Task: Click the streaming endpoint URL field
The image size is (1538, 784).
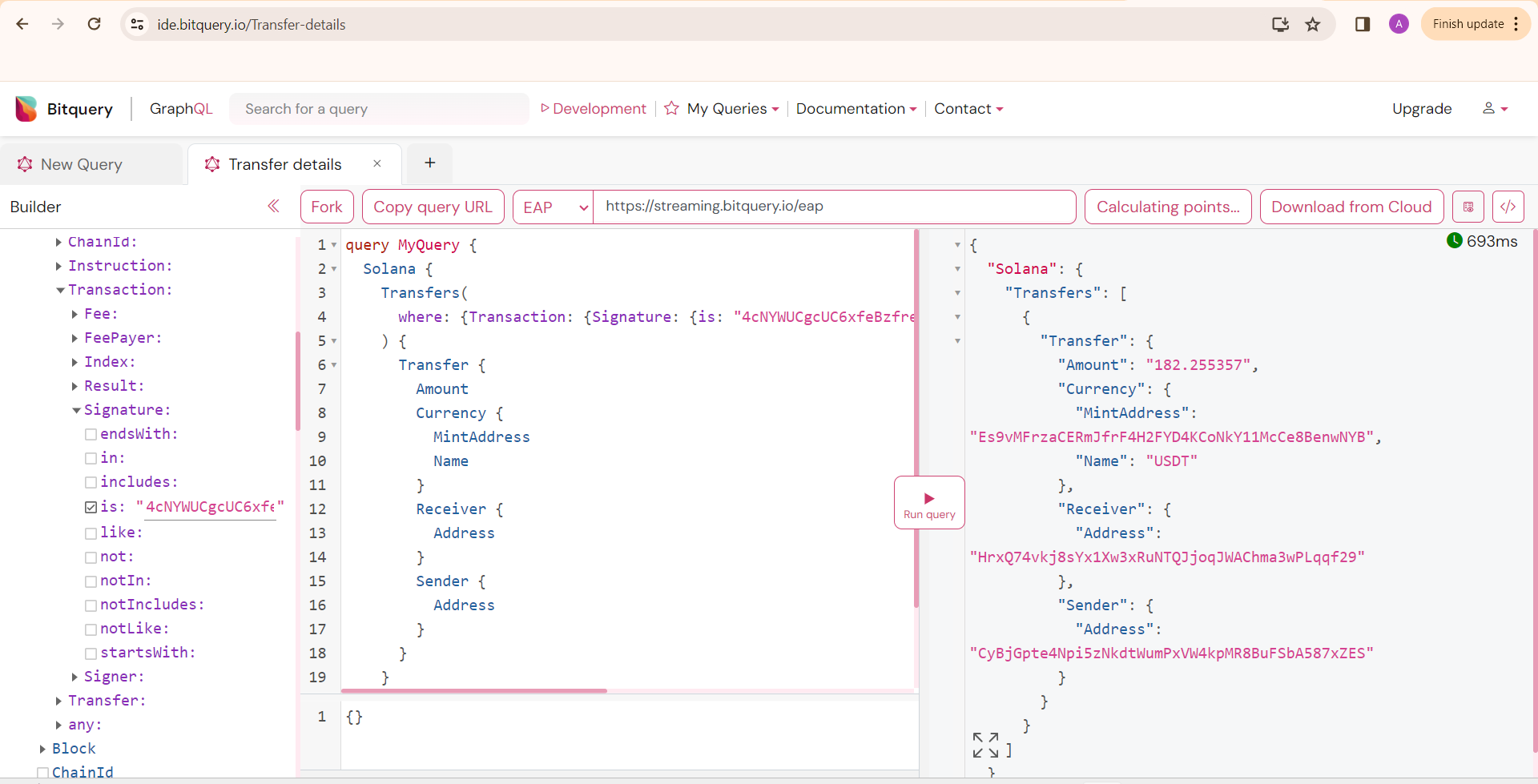Action: (x=834, y=207)
